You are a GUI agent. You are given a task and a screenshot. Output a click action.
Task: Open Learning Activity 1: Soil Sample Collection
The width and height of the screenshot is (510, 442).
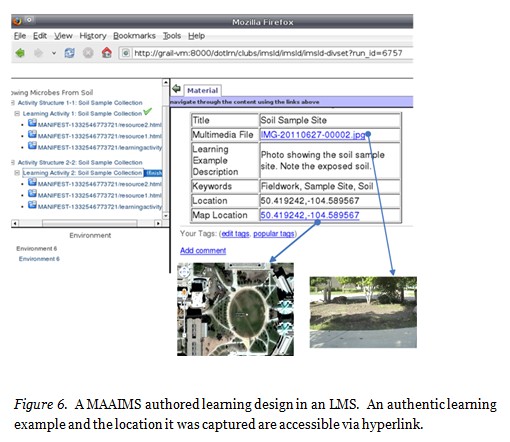pos(82,114)
